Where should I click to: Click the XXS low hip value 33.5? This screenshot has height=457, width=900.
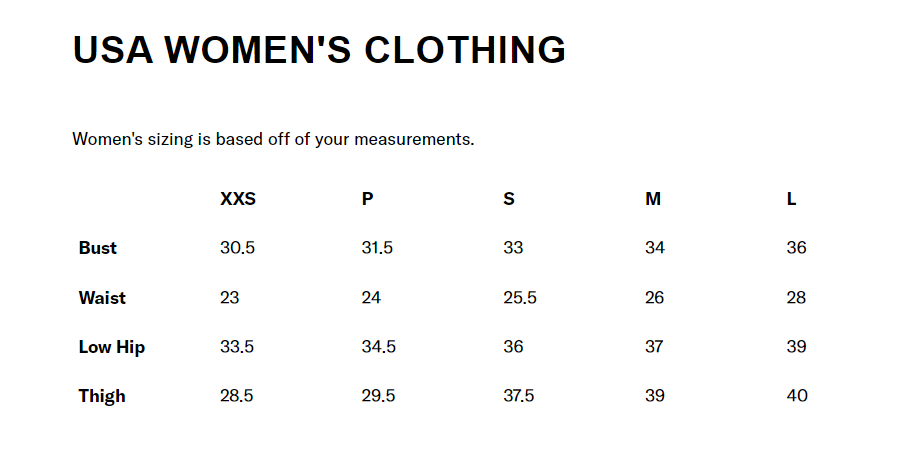(237, 347)
